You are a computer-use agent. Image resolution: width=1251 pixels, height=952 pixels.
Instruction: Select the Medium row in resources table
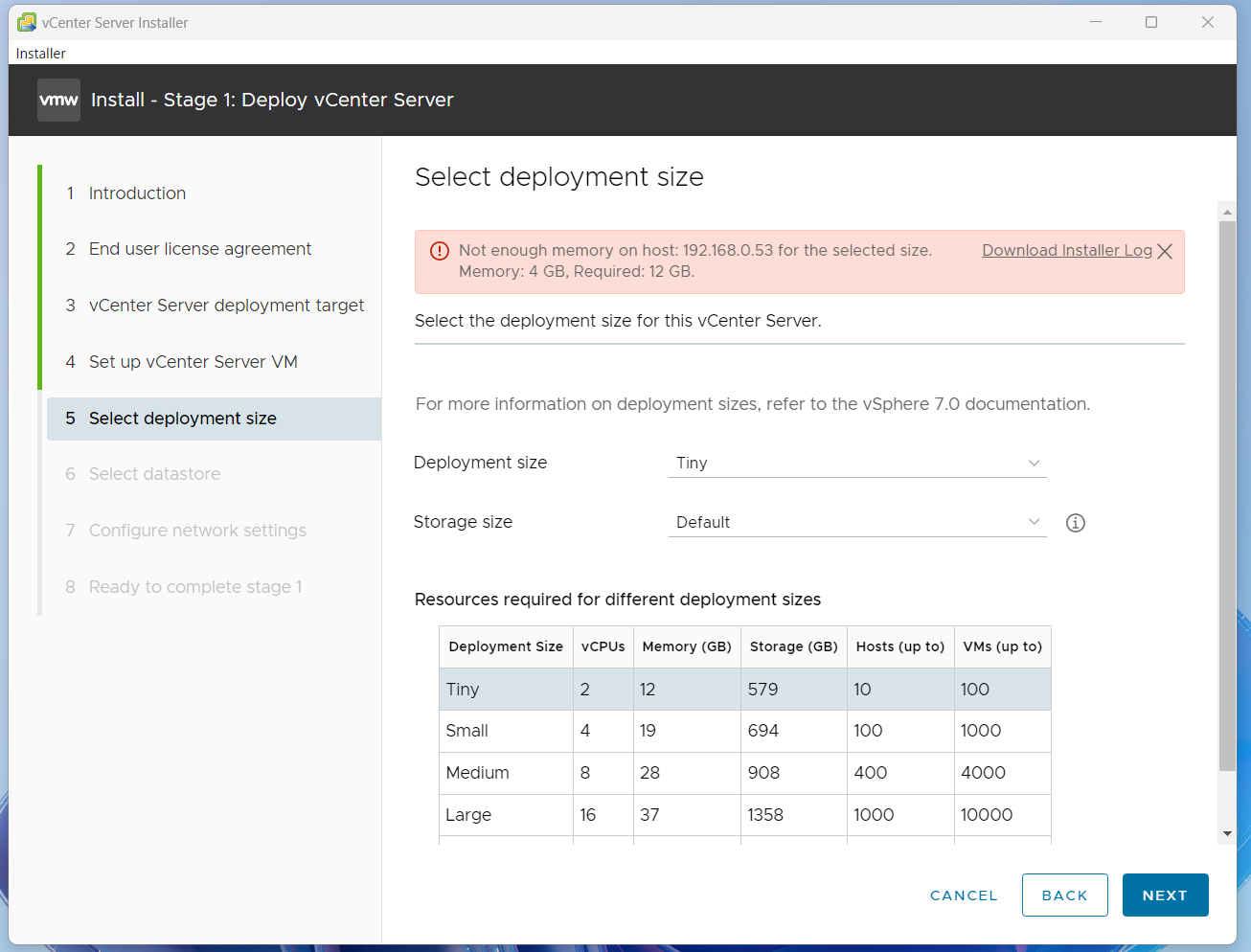(x=744, y=773)
